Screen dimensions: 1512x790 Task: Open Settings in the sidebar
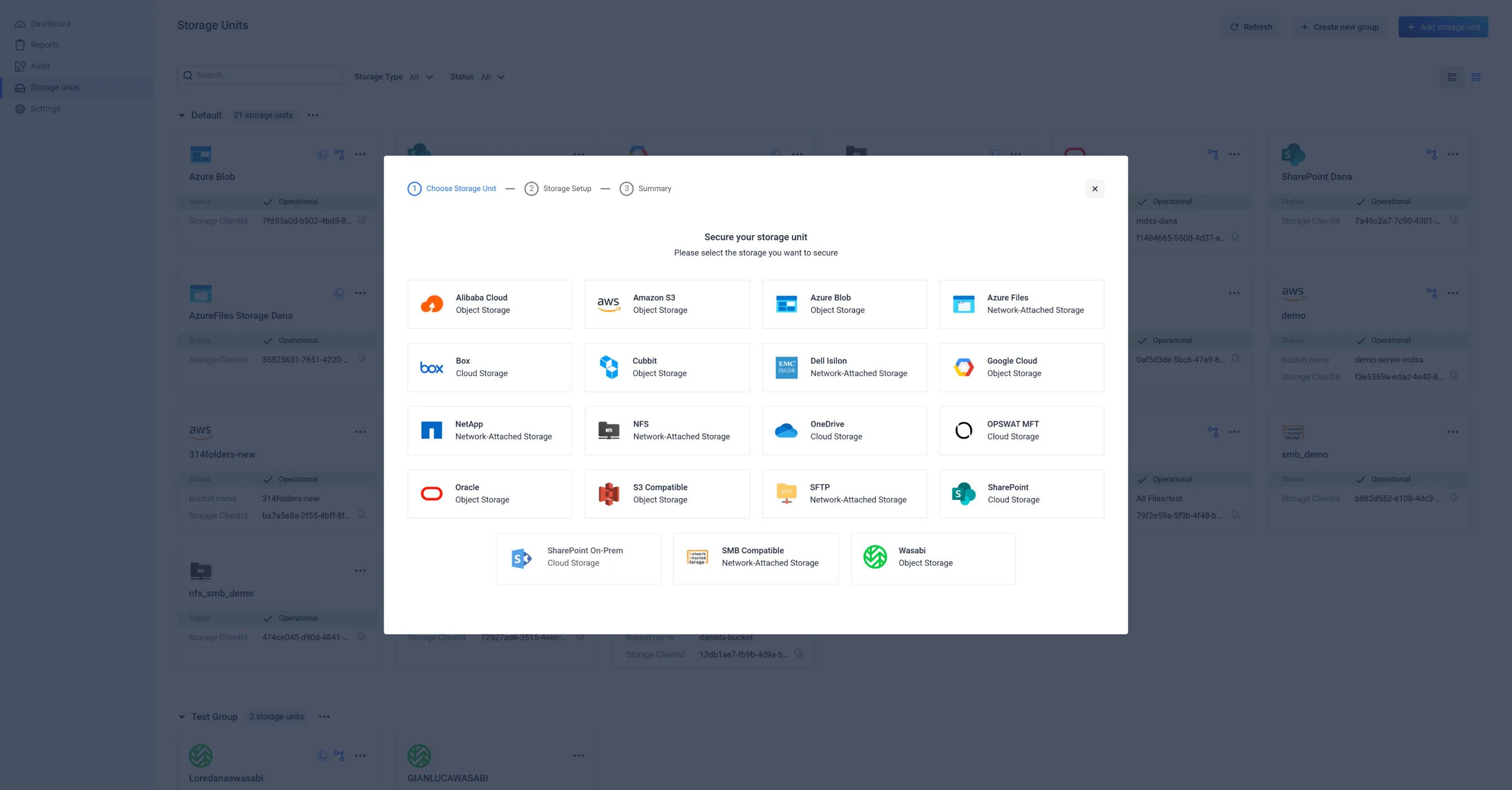(x=76, y=109)
